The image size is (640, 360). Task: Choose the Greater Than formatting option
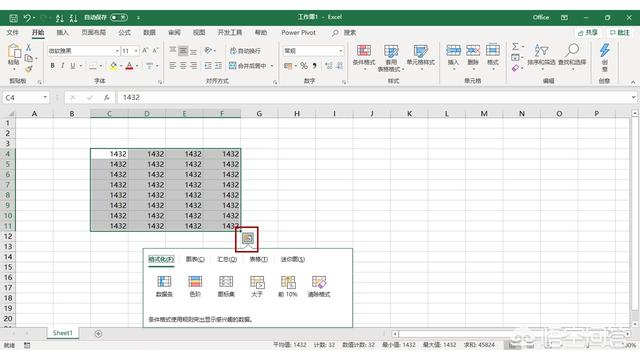pos(257,286)
